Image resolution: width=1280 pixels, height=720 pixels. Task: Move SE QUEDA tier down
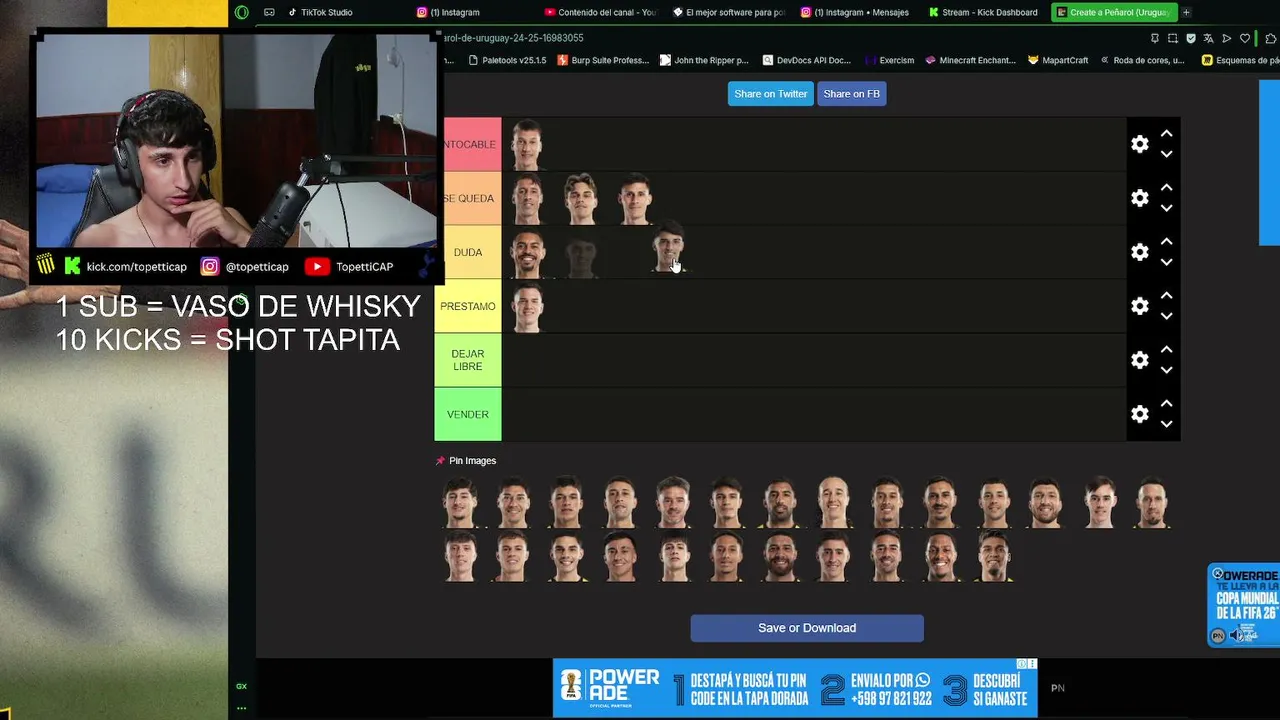coord(1166,208)
